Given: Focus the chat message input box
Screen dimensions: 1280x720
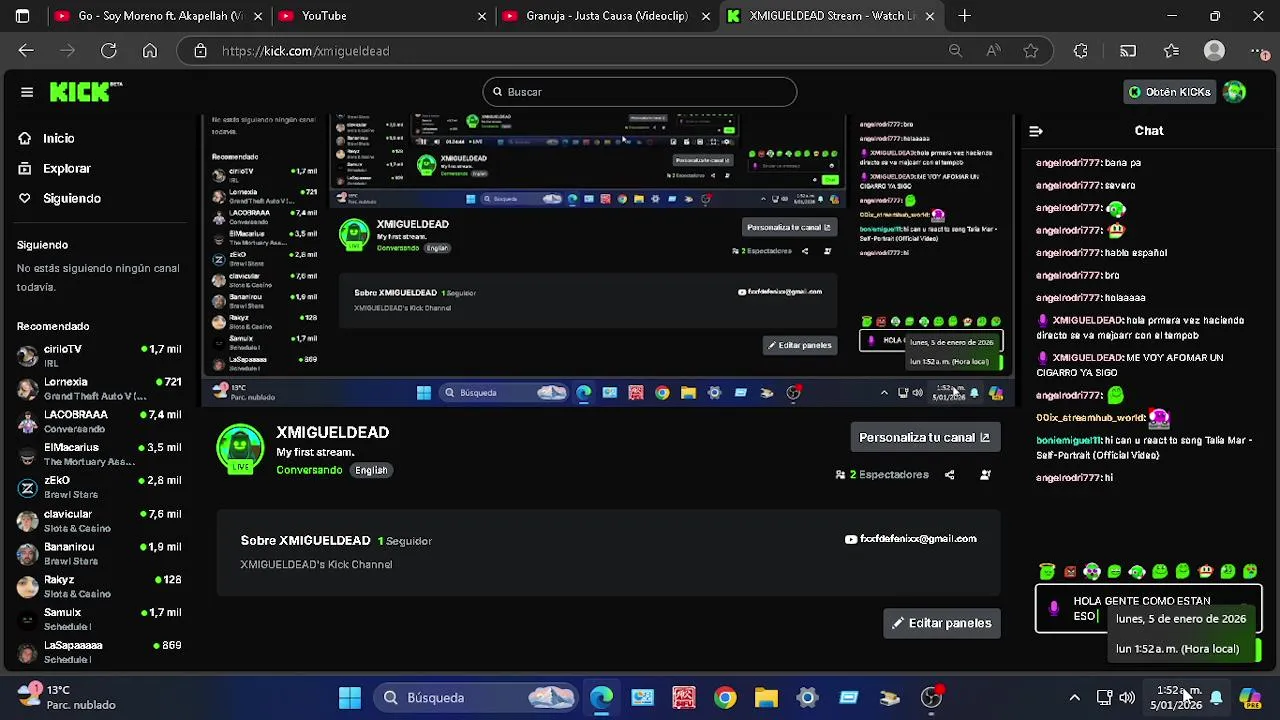Looking at the screenshot, I should [x=1149, y=609].
